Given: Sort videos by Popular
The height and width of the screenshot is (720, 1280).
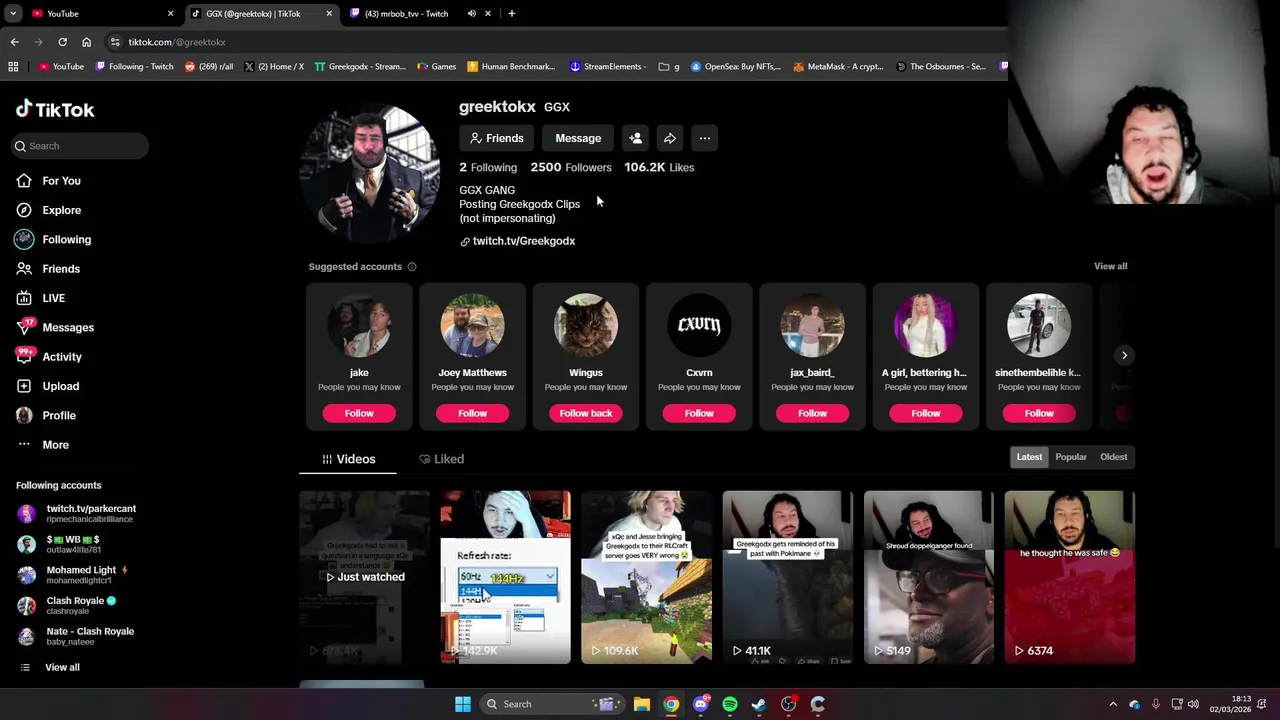Looking at the screenshot, I should click(1071, 457).
